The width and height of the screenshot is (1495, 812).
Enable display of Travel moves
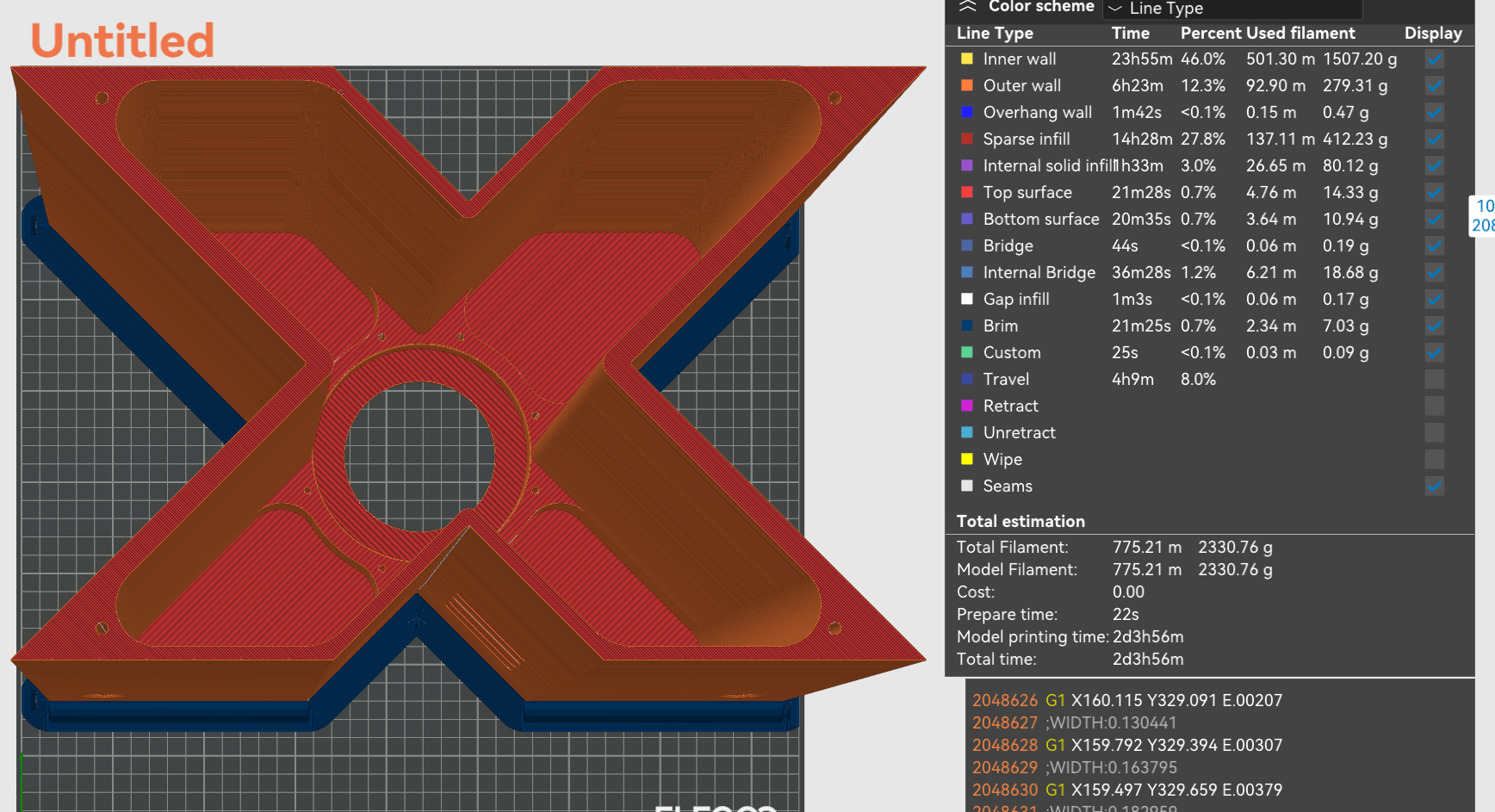coord(1434,380)
